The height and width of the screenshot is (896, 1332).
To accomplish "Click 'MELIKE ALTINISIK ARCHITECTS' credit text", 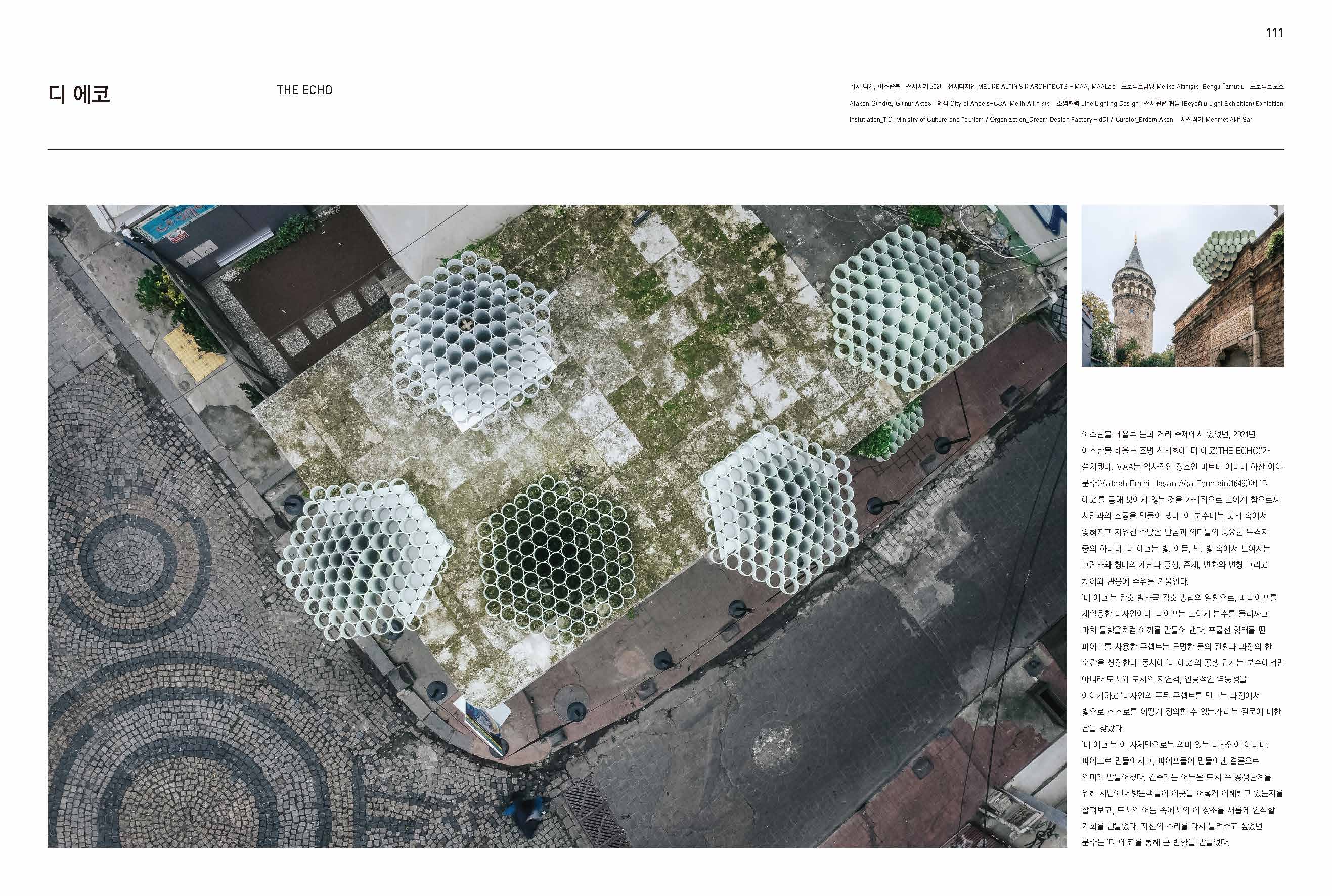I will coord(1023,87).
